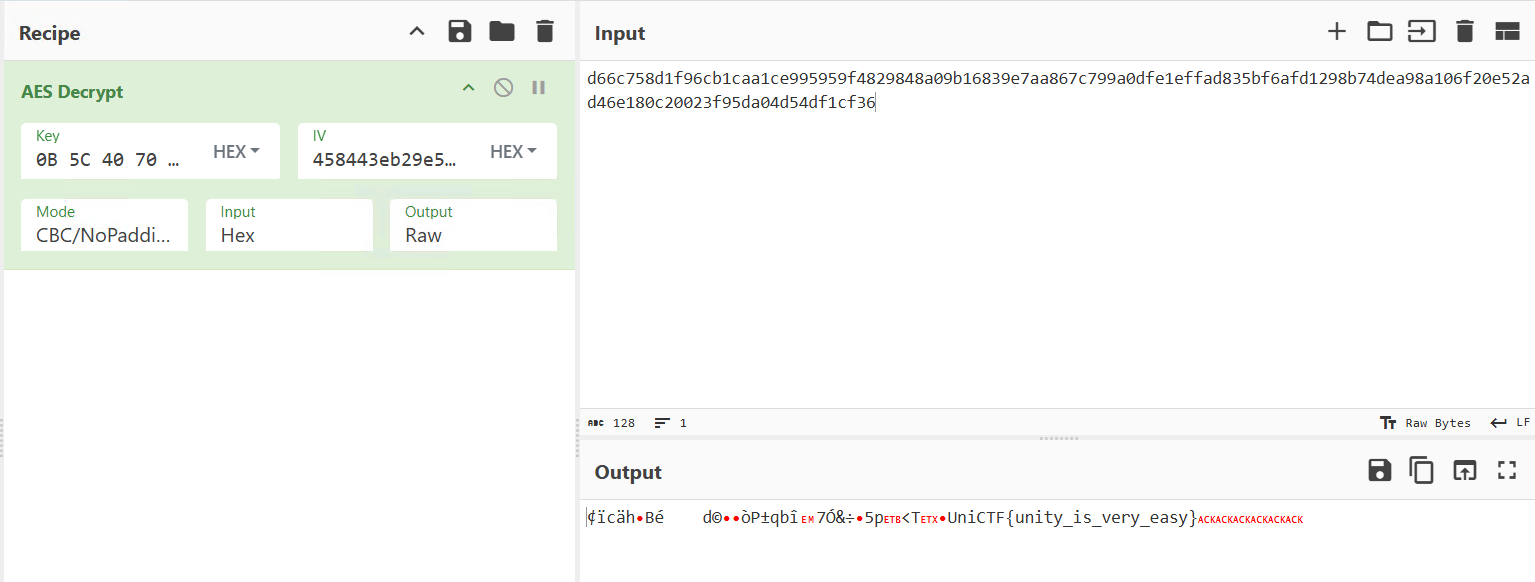
Task: Clear input and output trash icon
Action: [1464, 32]
